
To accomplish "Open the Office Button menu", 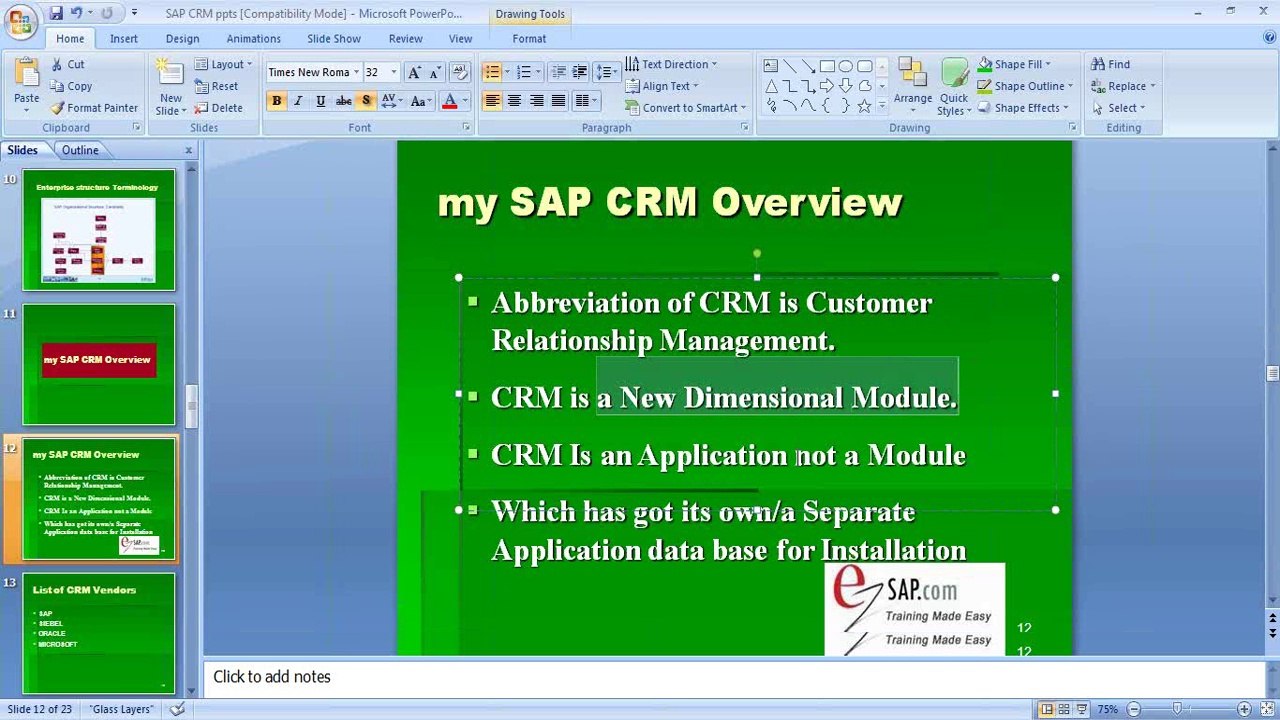I will tap(19, 21).
